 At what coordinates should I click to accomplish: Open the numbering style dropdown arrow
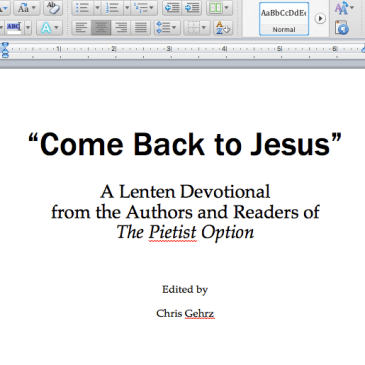(x=127, y=8)
